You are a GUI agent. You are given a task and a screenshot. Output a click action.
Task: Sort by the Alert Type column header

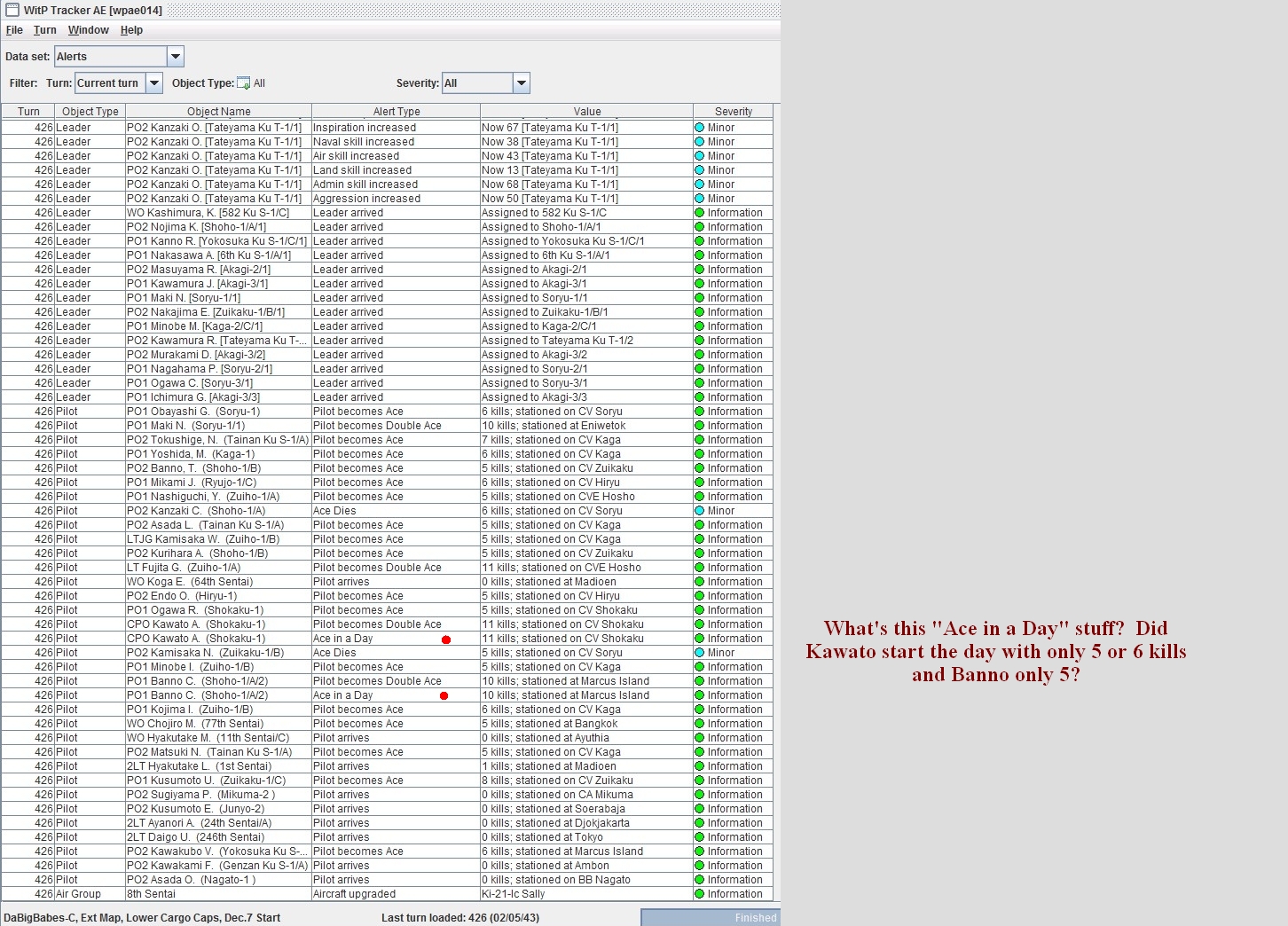click(x=397, y=112)
